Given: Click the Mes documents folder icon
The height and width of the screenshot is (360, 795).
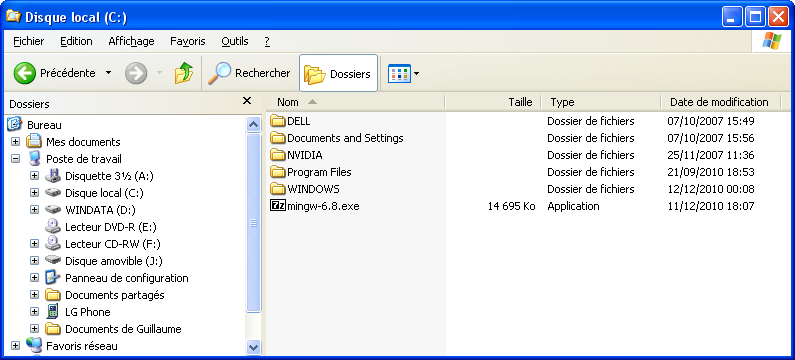Looking at the screenshot, I should tap(33, 141).
